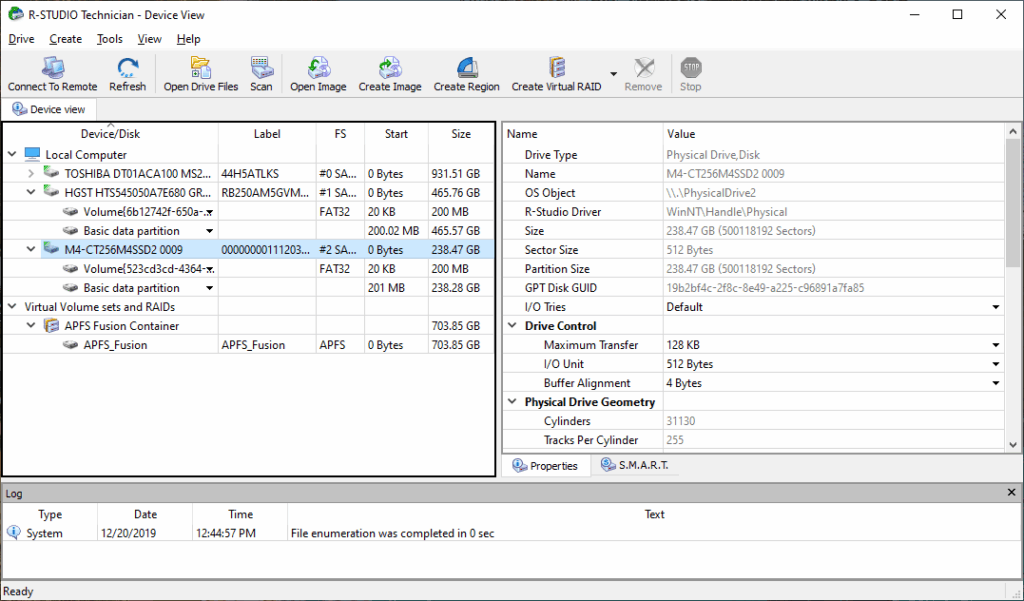This screenshot has width=1024, height=601.
Task: Click the System log entry info icon
Action: 14,532
